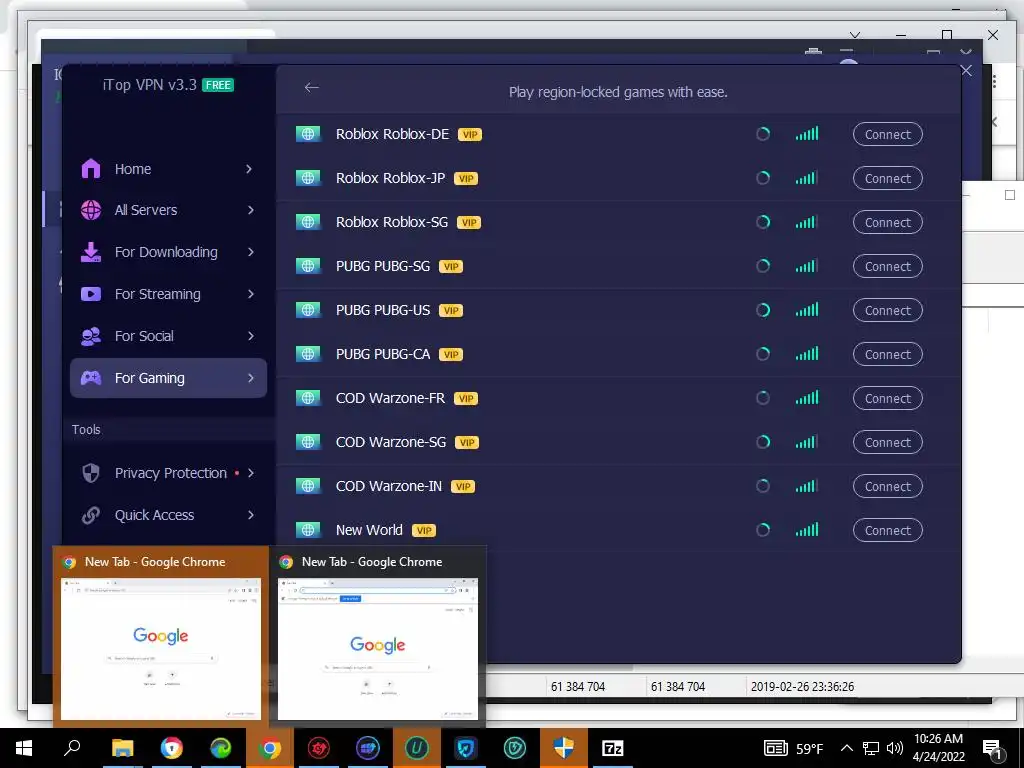Click the latency spinner for Roblox Roblox-JP
This screenshot has height=768, width=1024.
tap(763, 178)
